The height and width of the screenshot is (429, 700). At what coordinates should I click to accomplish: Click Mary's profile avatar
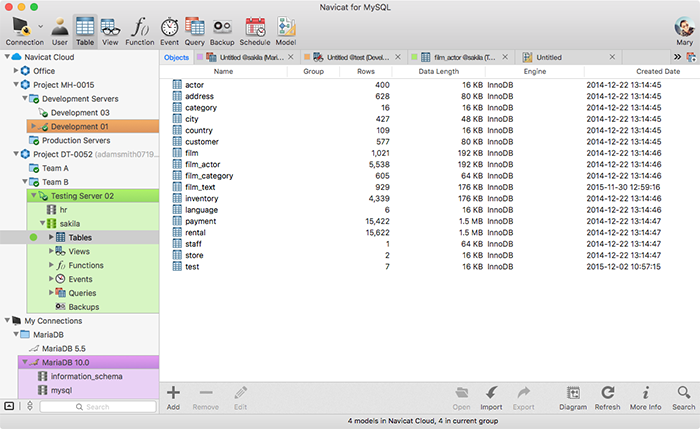(684, 28)
